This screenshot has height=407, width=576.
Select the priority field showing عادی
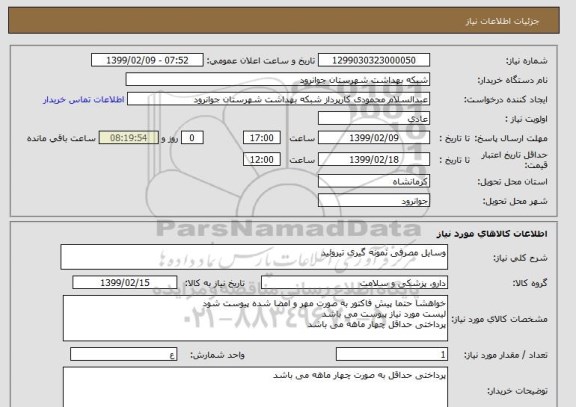point(374,119)
